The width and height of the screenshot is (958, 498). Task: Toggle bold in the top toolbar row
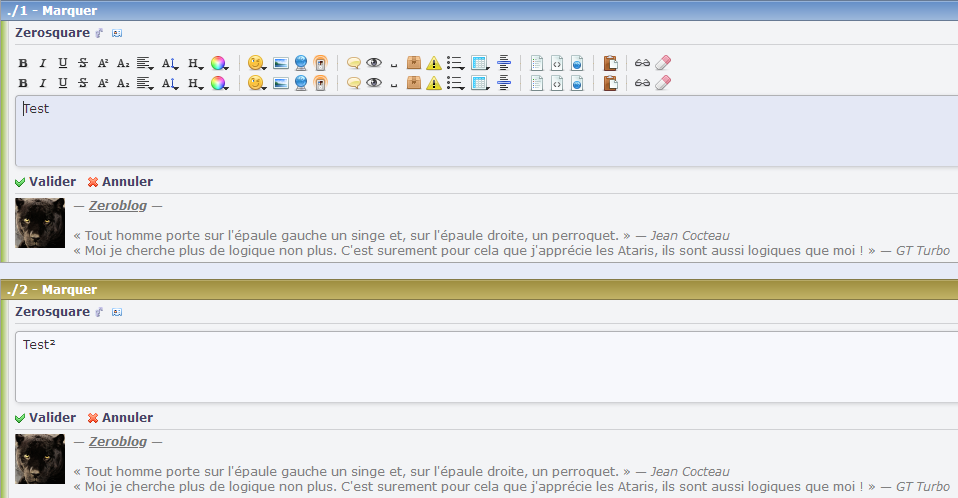(23, 63)
